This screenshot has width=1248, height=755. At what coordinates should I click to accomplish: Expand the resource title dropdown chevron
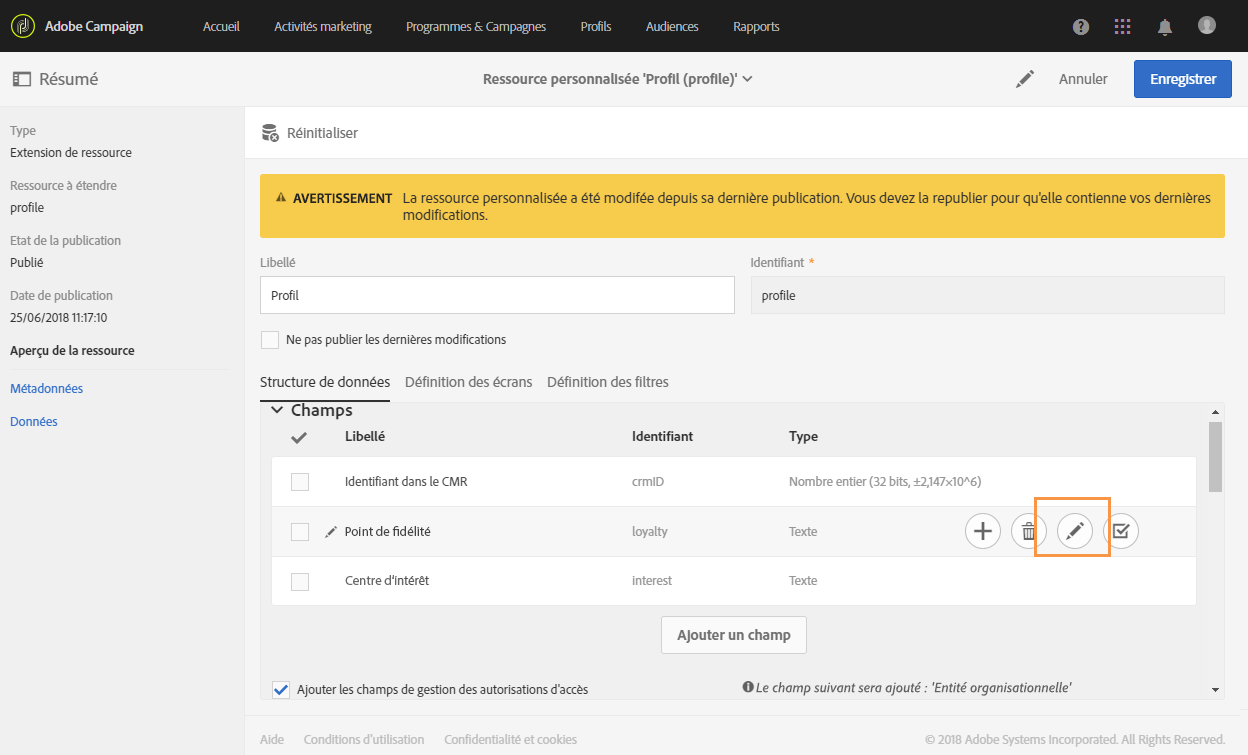[x=747, y=79]
